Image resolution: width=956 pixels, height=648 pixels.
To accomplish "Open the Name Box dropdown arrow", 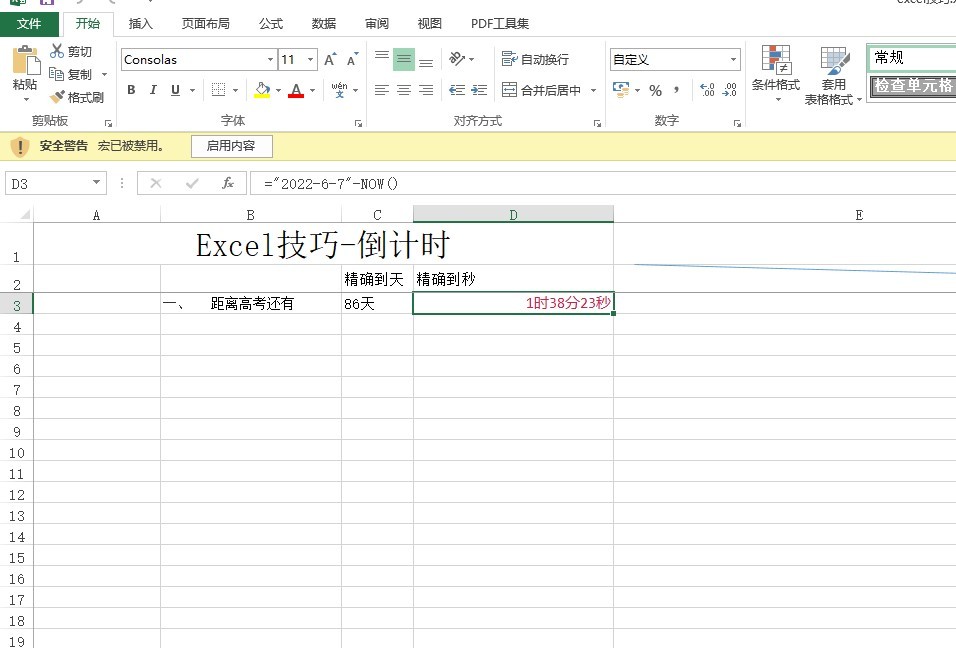I will pyautogui.click(x=96, y=182).
